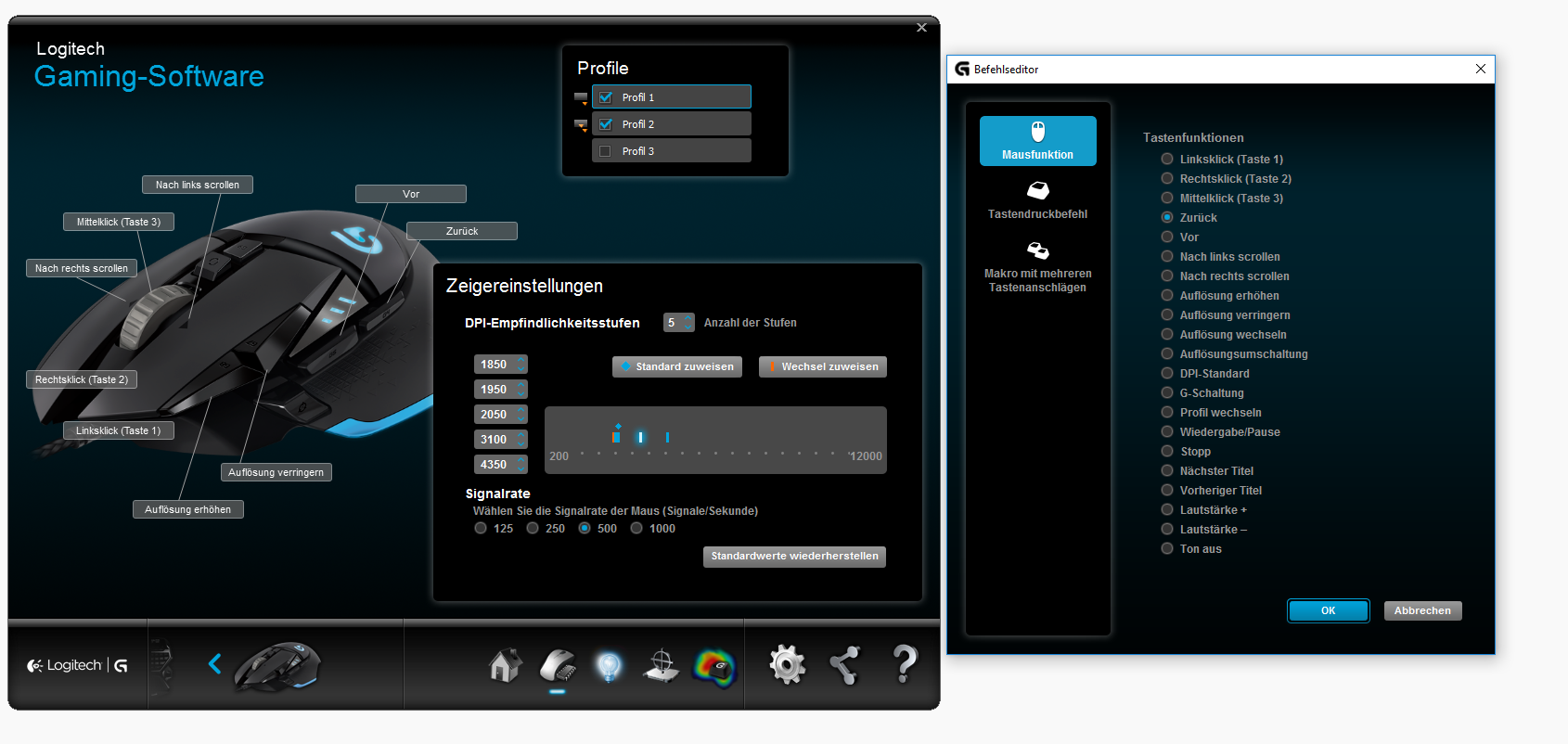The height and width of the screenshot is (744, 1568).
Task: Confirm with OK in Befehlseditor
Action: point(1328,610)
